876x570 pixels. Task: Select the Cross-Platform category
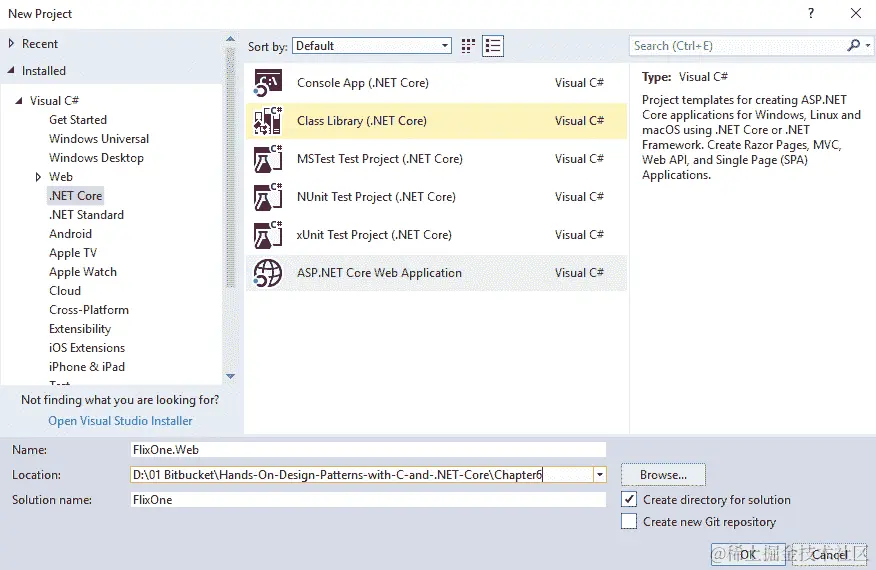(x=89, y=310)
